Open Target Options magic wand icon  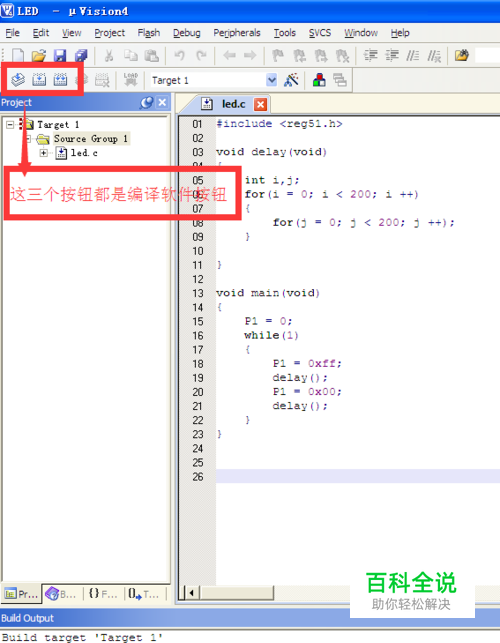coord(291,80)
